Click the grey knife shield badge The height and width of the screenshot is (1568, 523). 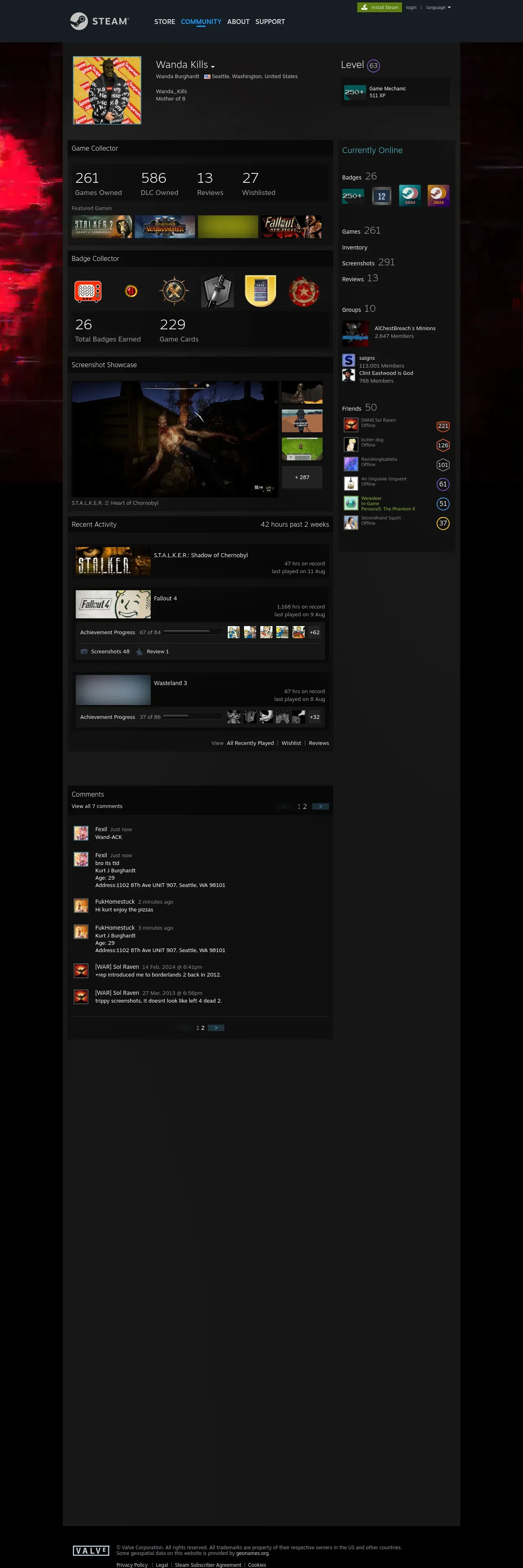(x=218, y=291)
